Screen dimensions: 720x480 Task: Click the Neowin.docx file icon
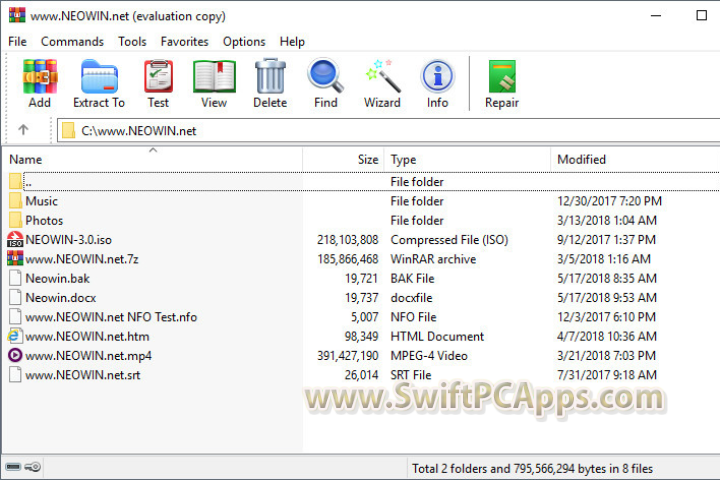(15, 297)
